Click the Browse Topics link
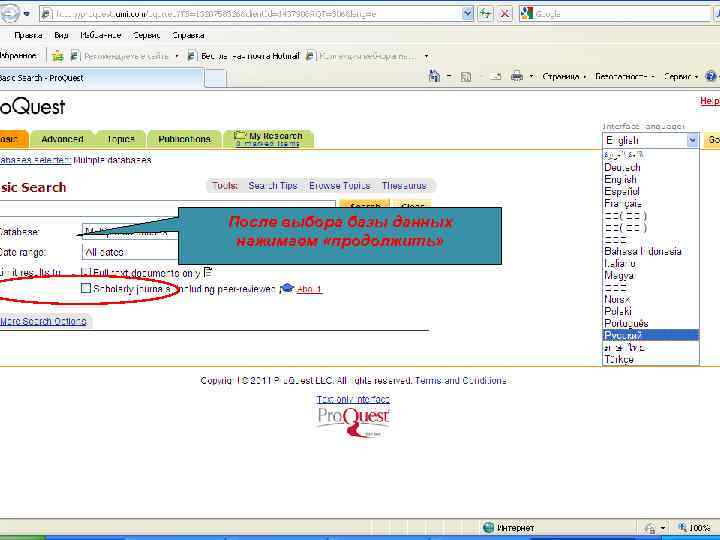Screen dimensions: 720x540 tap(339, 186)
